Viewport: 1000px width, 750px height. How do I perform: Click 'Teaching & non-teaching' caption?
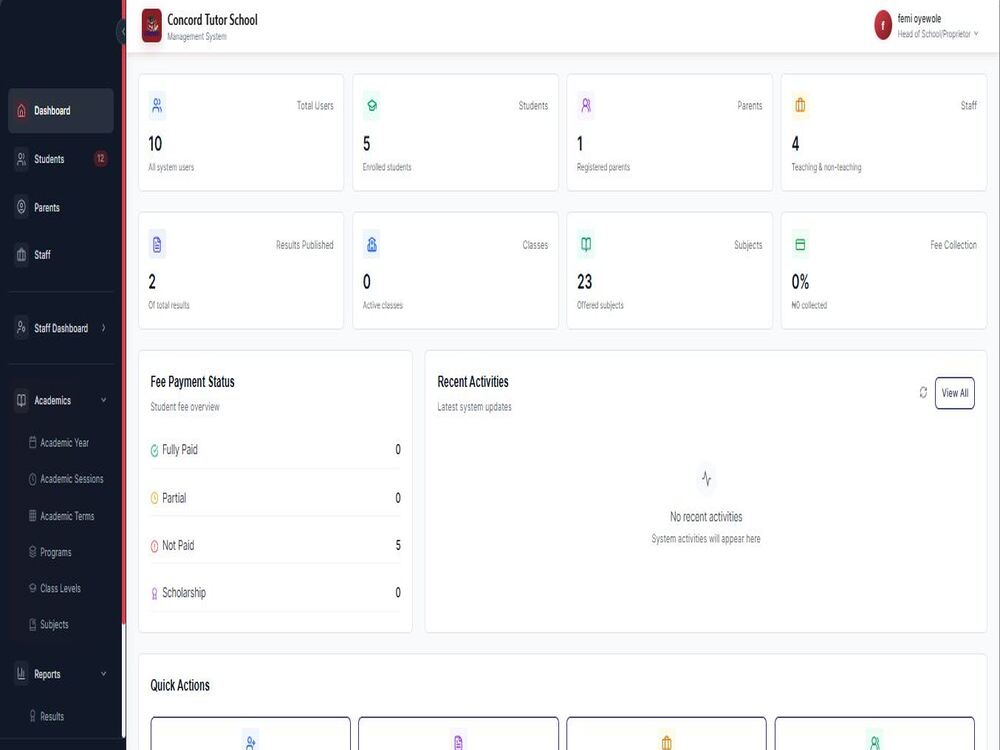coord(827,167)
